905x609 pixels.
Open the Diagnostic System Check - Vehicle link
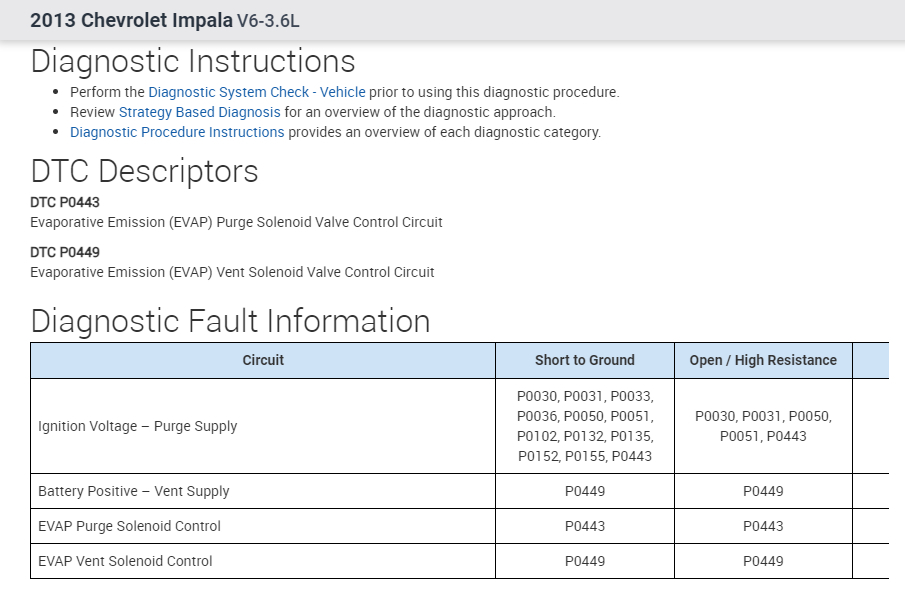(256, 92)
